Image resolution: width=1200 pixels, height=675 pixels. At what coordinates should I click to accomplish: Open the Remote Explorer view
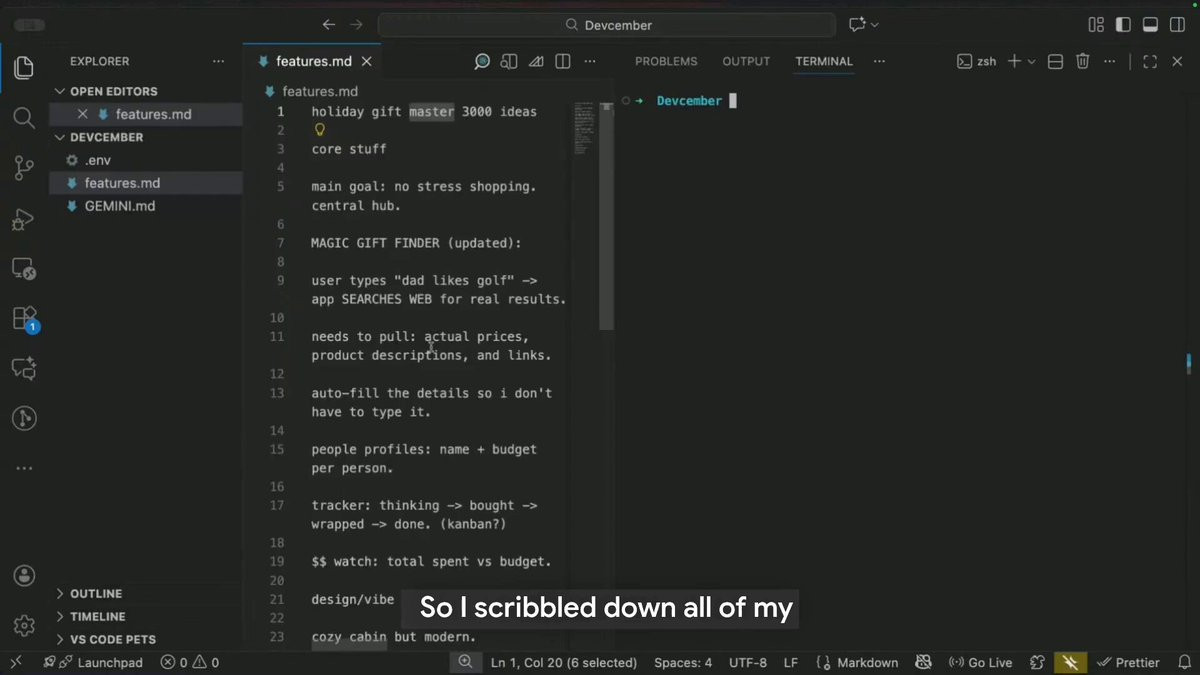(24, 269)
